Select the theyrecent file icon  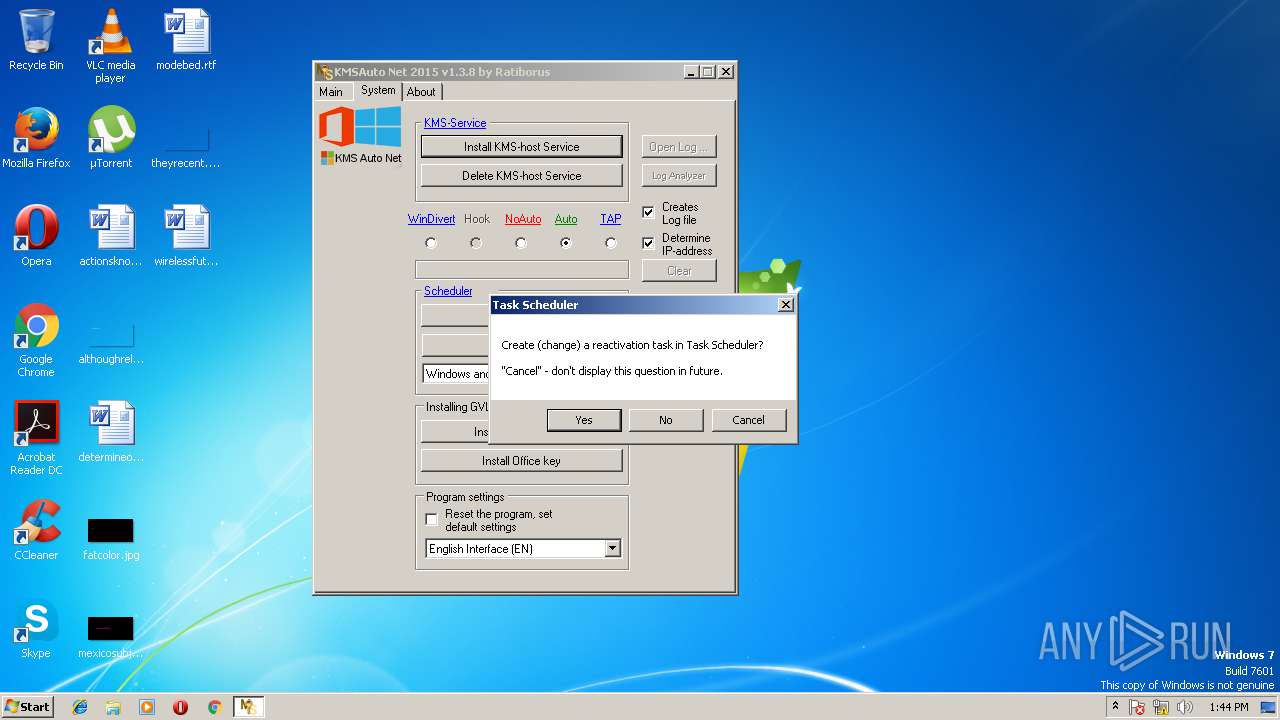tap(186, 148)
